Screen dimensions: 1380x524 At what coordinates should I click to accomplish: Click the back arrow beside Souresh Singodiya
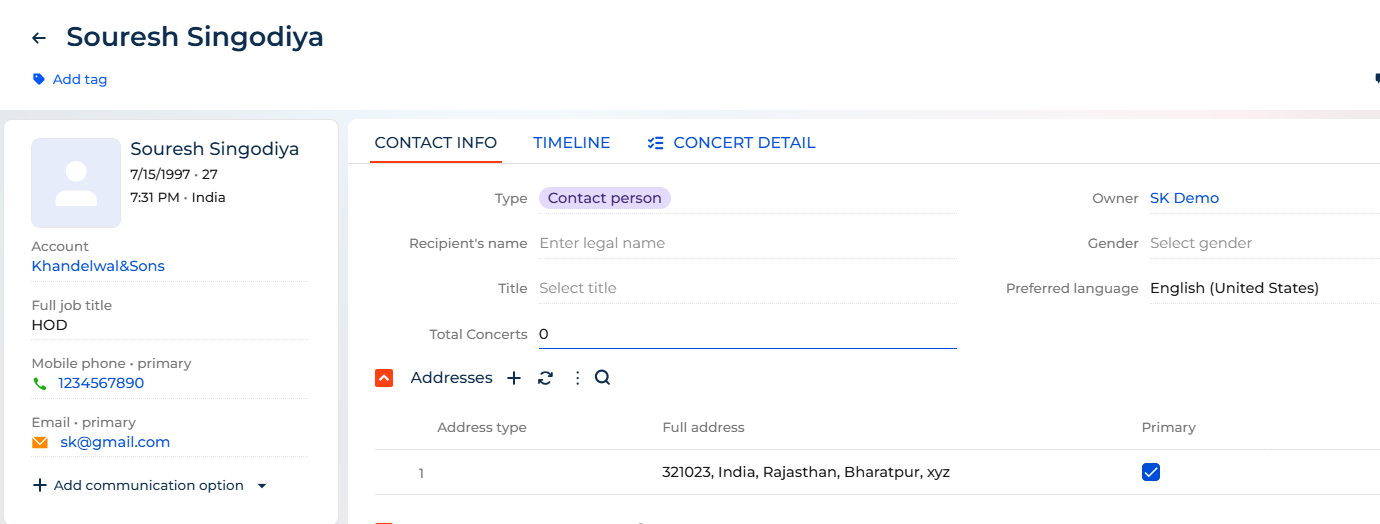39,38
